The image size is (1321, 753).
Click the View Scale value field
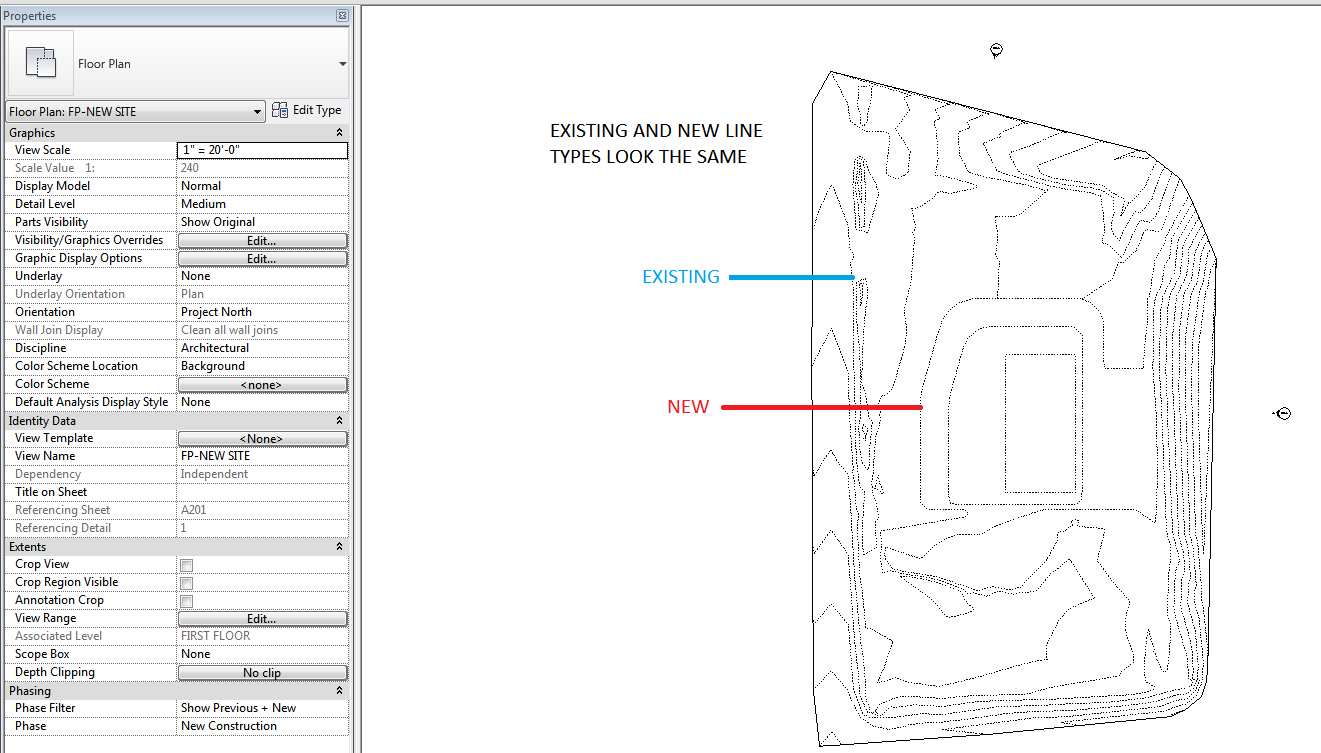[262, 150]
